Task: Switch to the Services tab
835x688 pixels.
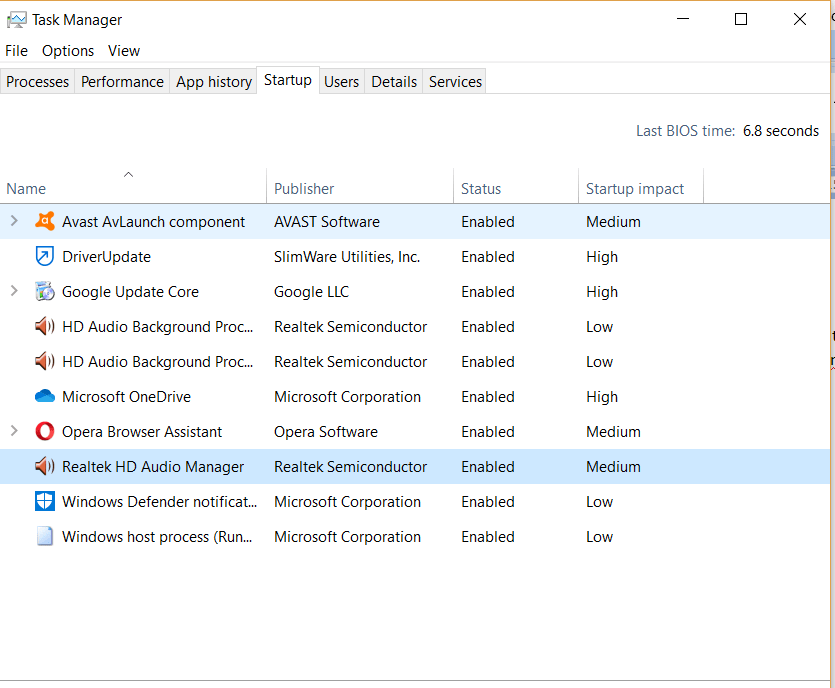Action: [x=455, y=81]
